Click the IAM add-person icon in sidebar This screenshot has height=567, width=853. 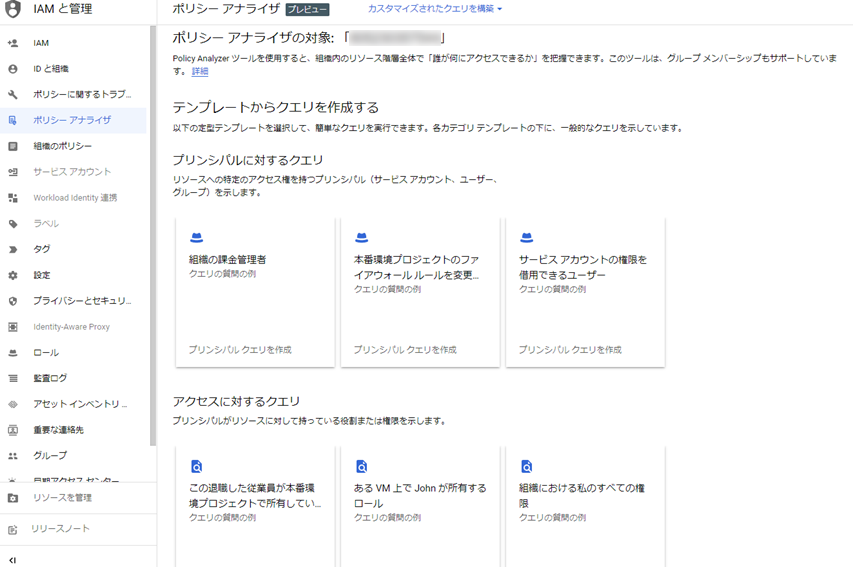(13, 43)
